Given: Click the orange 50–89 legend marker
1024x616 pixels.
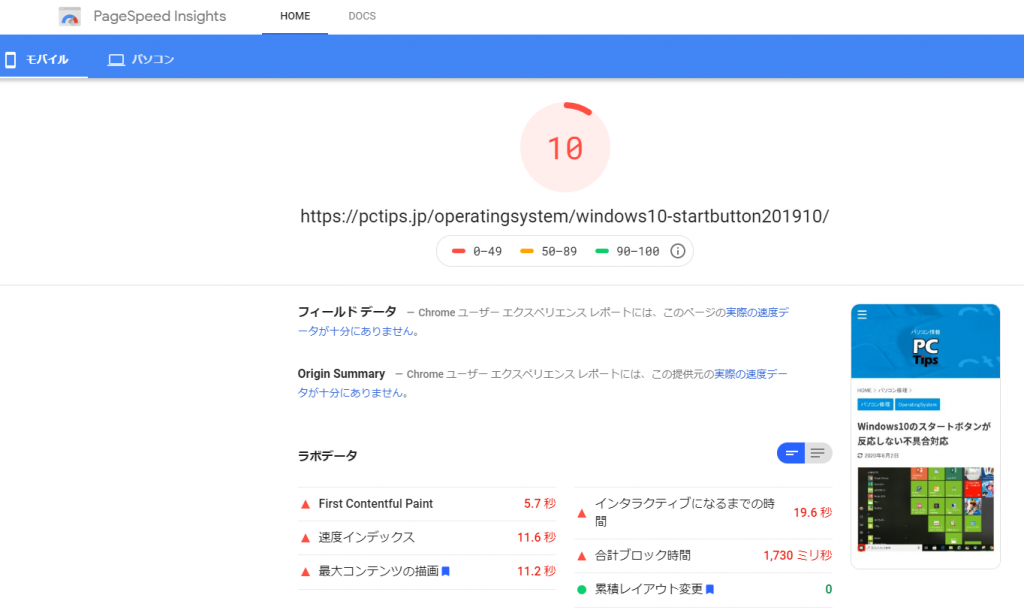Looking at the screenshot, I should tap(527, 251).
